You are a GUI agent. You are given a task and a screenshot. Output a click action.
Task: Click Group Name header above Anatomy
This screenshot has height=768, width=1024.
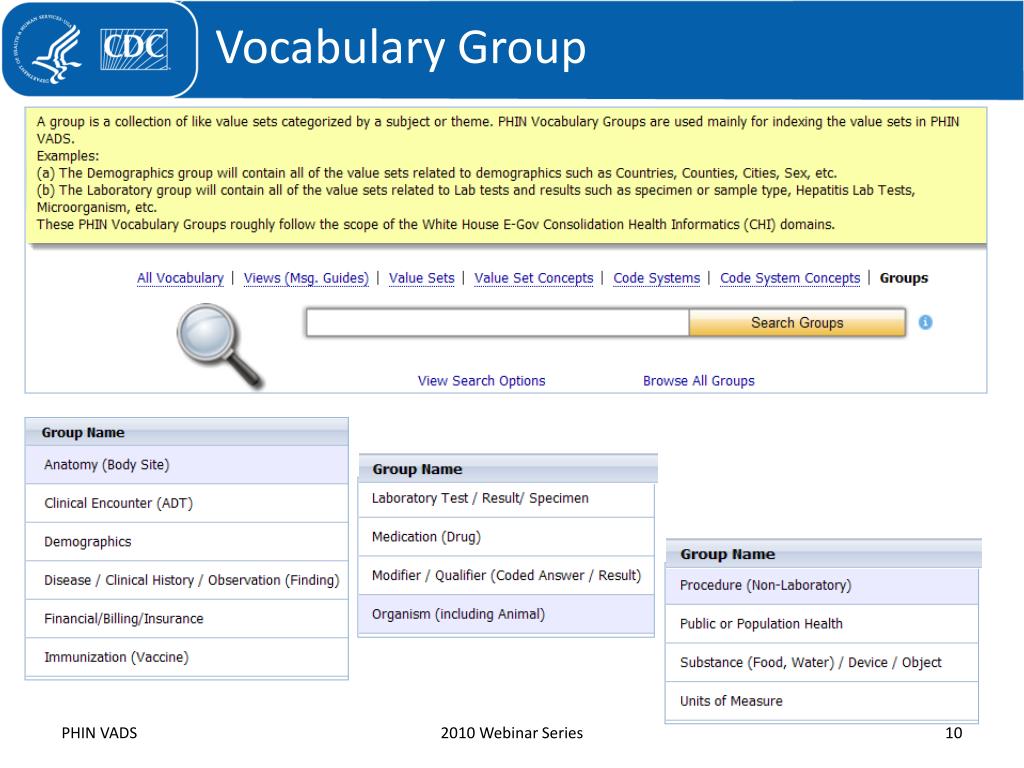tap(187, 432)
